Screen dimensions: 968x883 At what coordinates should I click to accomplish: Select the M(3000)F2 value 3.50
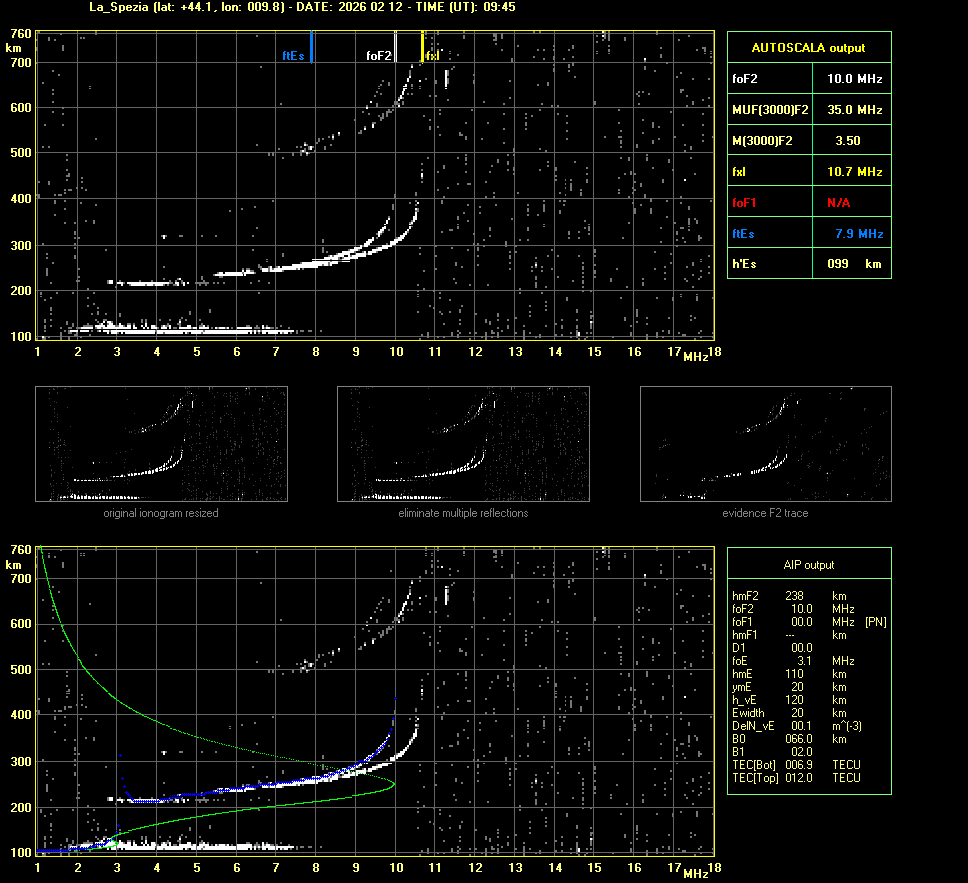pos(848,140)
